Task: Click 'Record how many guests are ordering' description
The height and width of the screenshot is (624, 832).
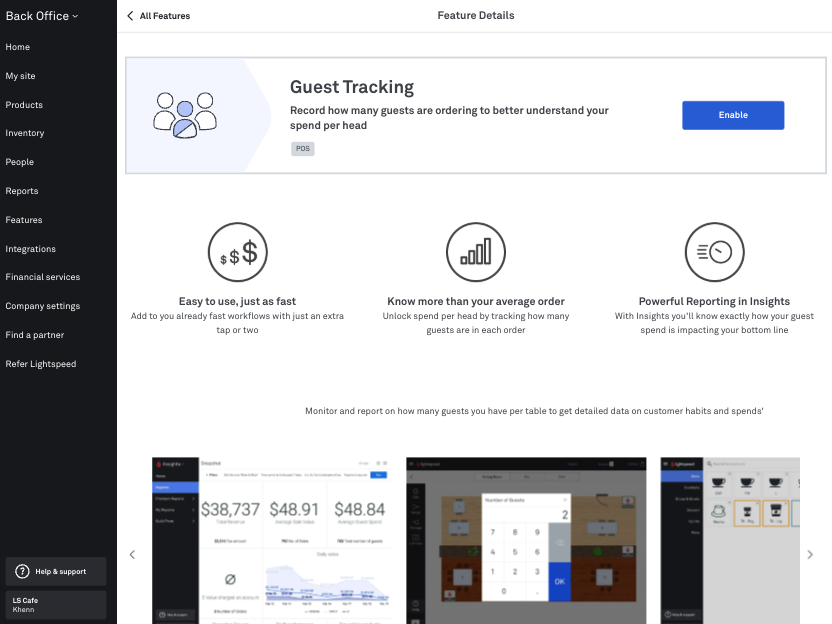Action: pos(449,118)
